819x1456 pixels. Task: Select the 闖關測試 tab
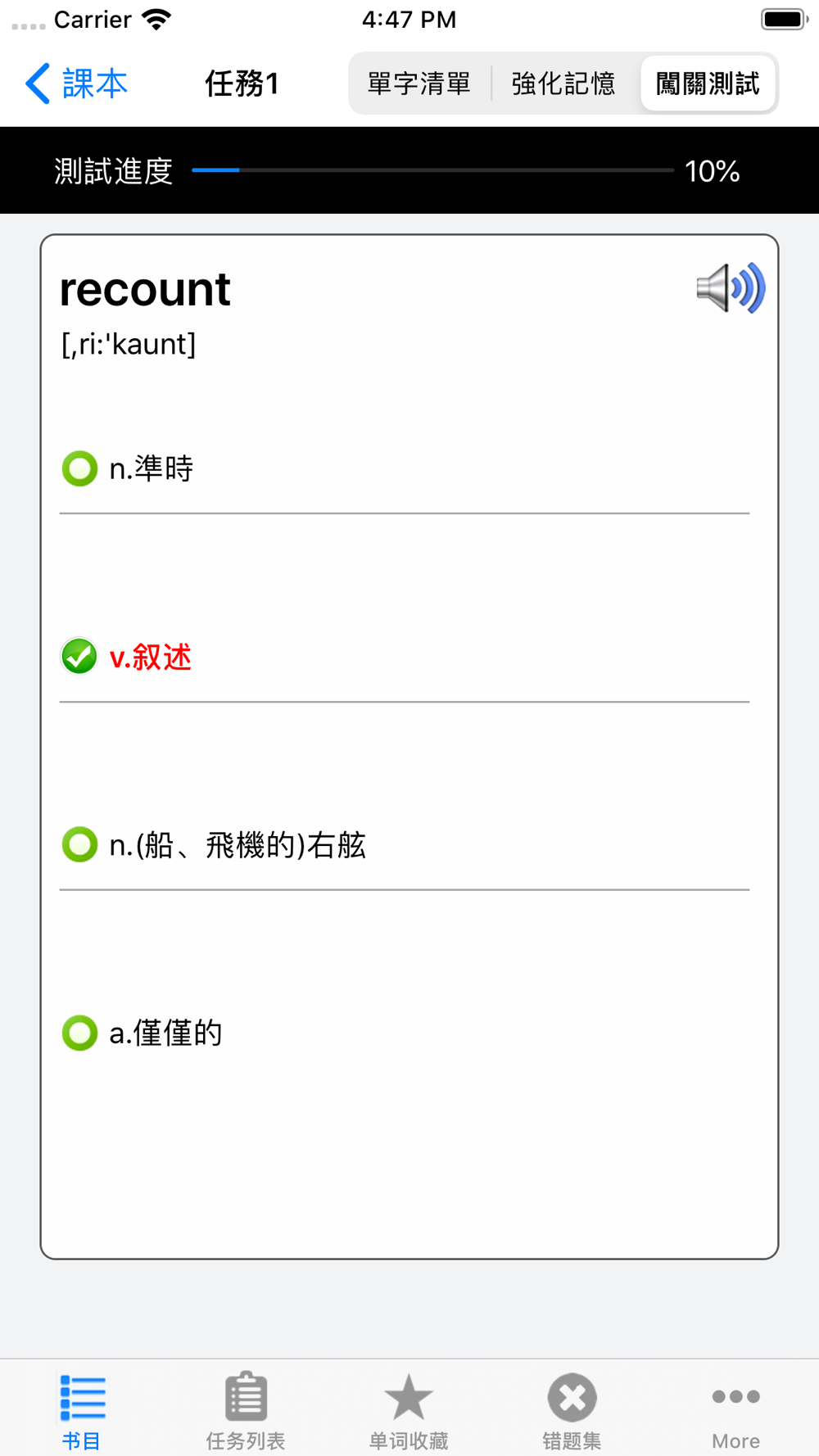708,84
